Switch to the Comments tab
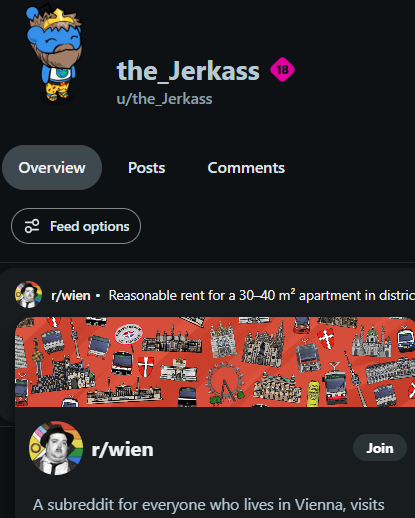415x518 pixels. (246, 167)
